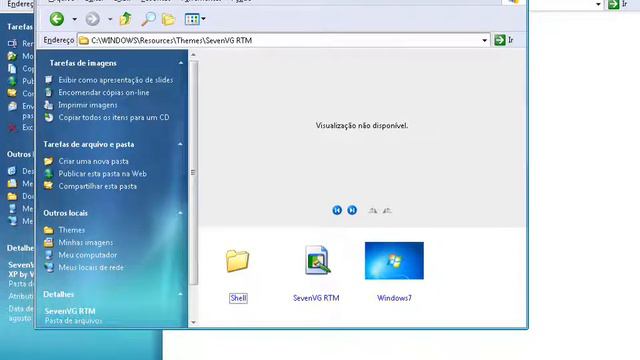This screenshot has width=640, height=360.
Task: Click the Shell folder name label
Action: [238, 298]
